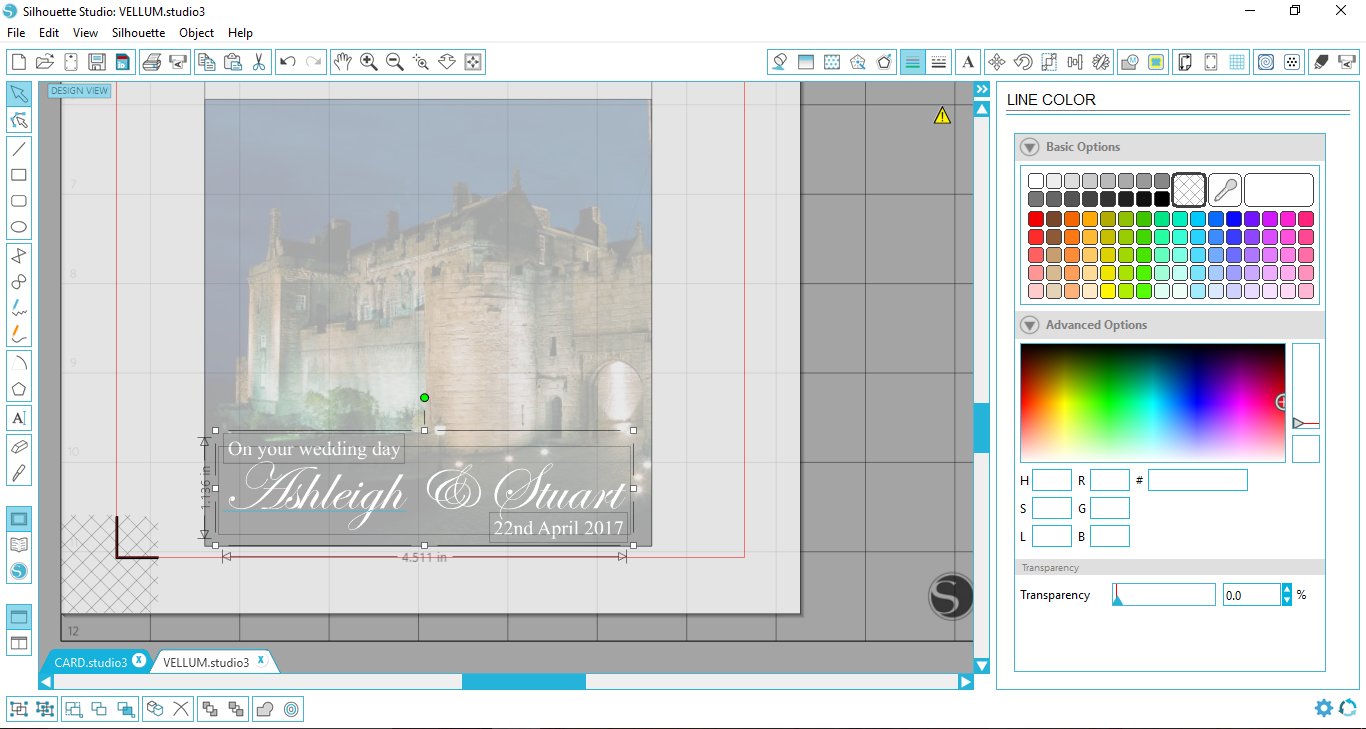Open the Fill Pattern panel

point(832,62)
